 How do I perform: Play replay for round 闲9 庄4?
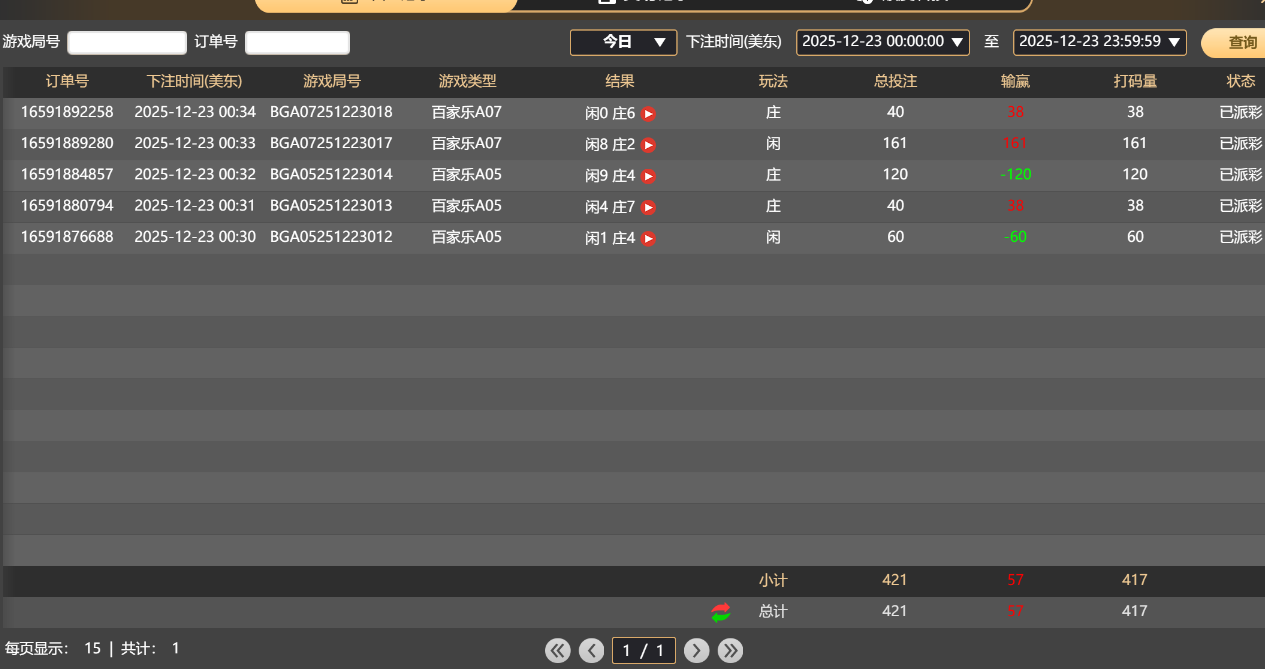(x=648, y=177)
